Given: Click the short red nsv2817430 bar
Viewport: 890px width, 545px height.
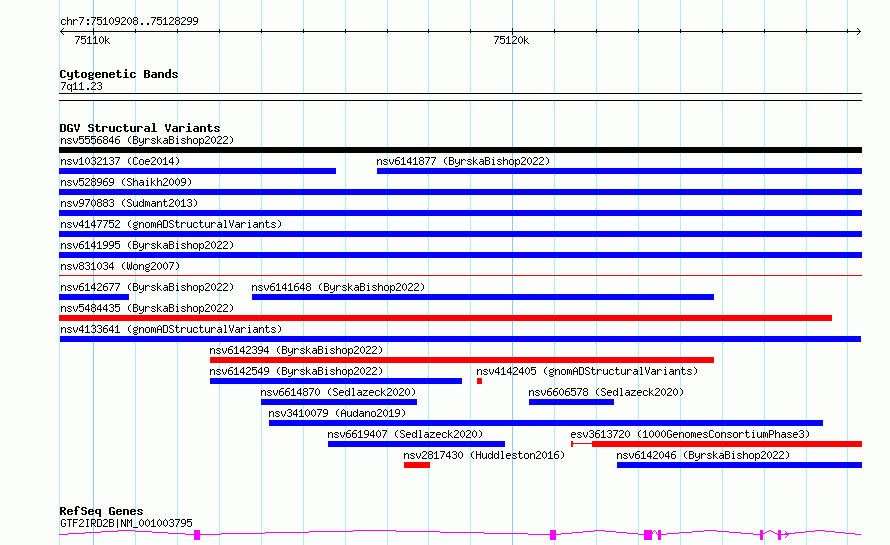Looking at the screenshot, I should tap(417, 465).
